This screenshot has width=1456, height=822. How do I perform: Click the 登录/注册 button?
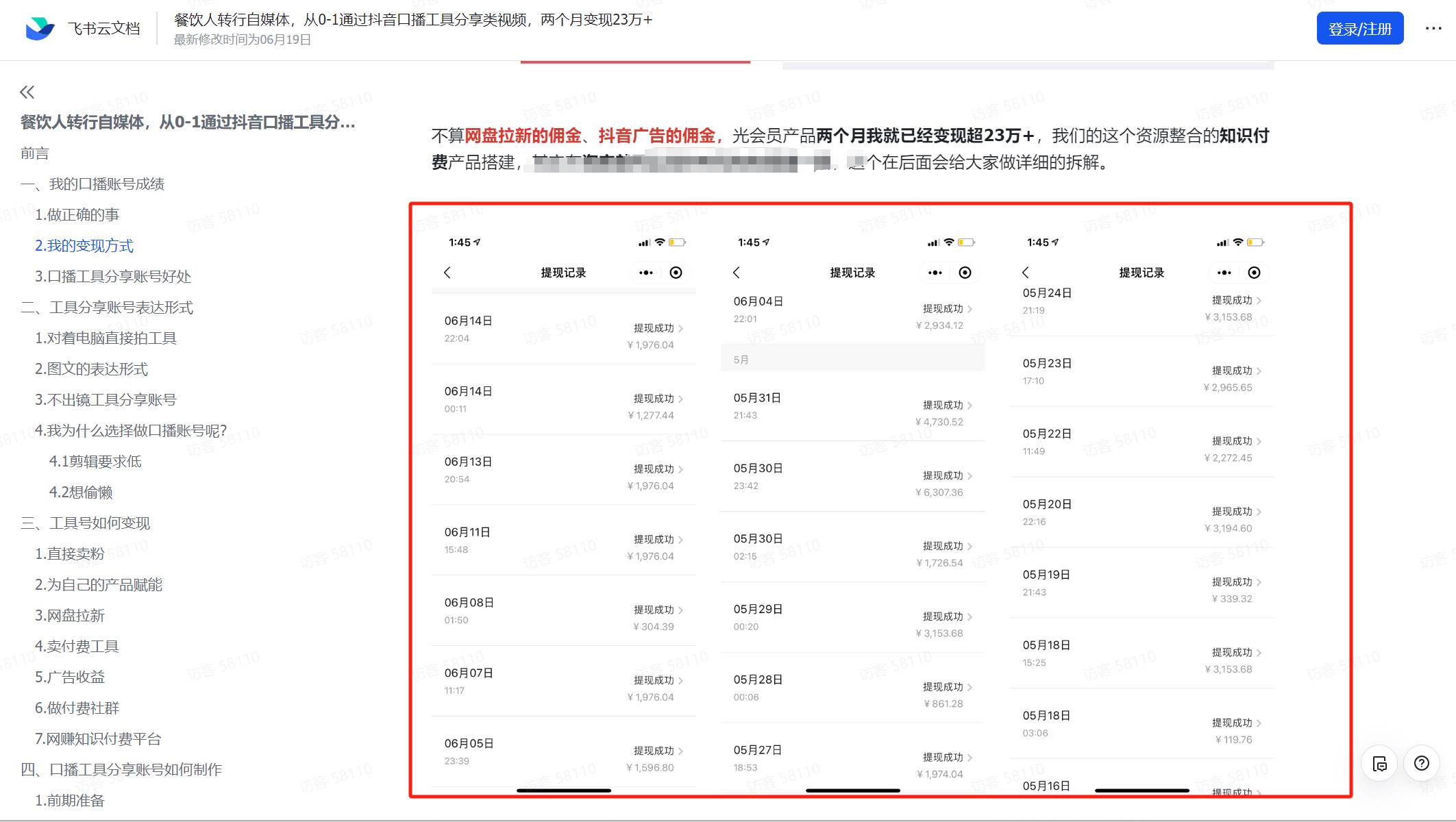coord(1359,28)
